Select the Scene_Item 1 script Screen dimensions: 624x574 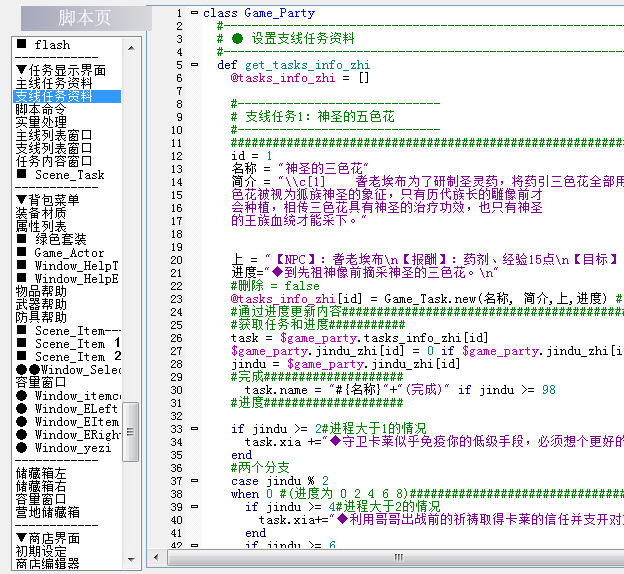tap(67, 344)
